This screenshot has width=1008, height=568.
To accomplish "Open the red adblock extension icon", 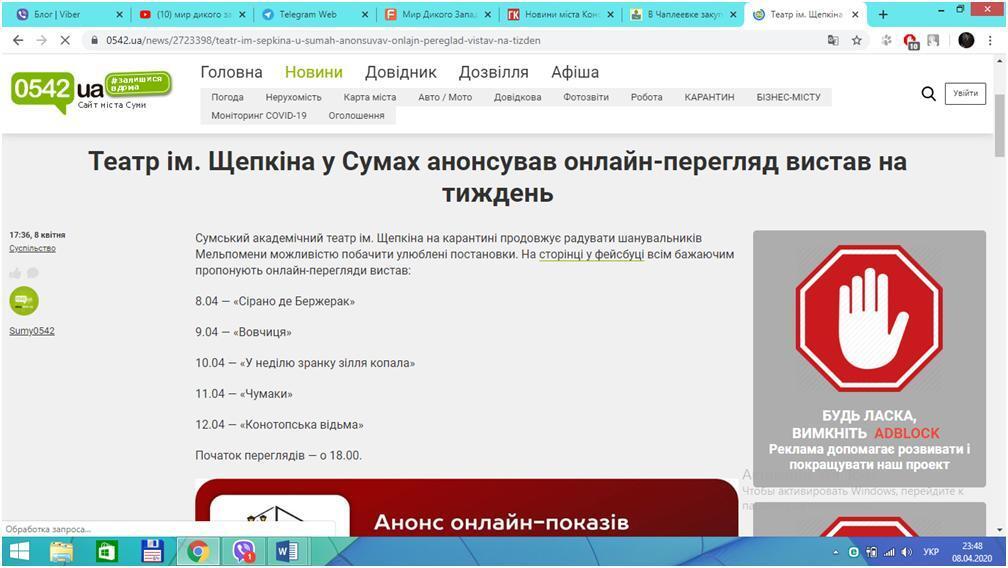I will (911, 41).
